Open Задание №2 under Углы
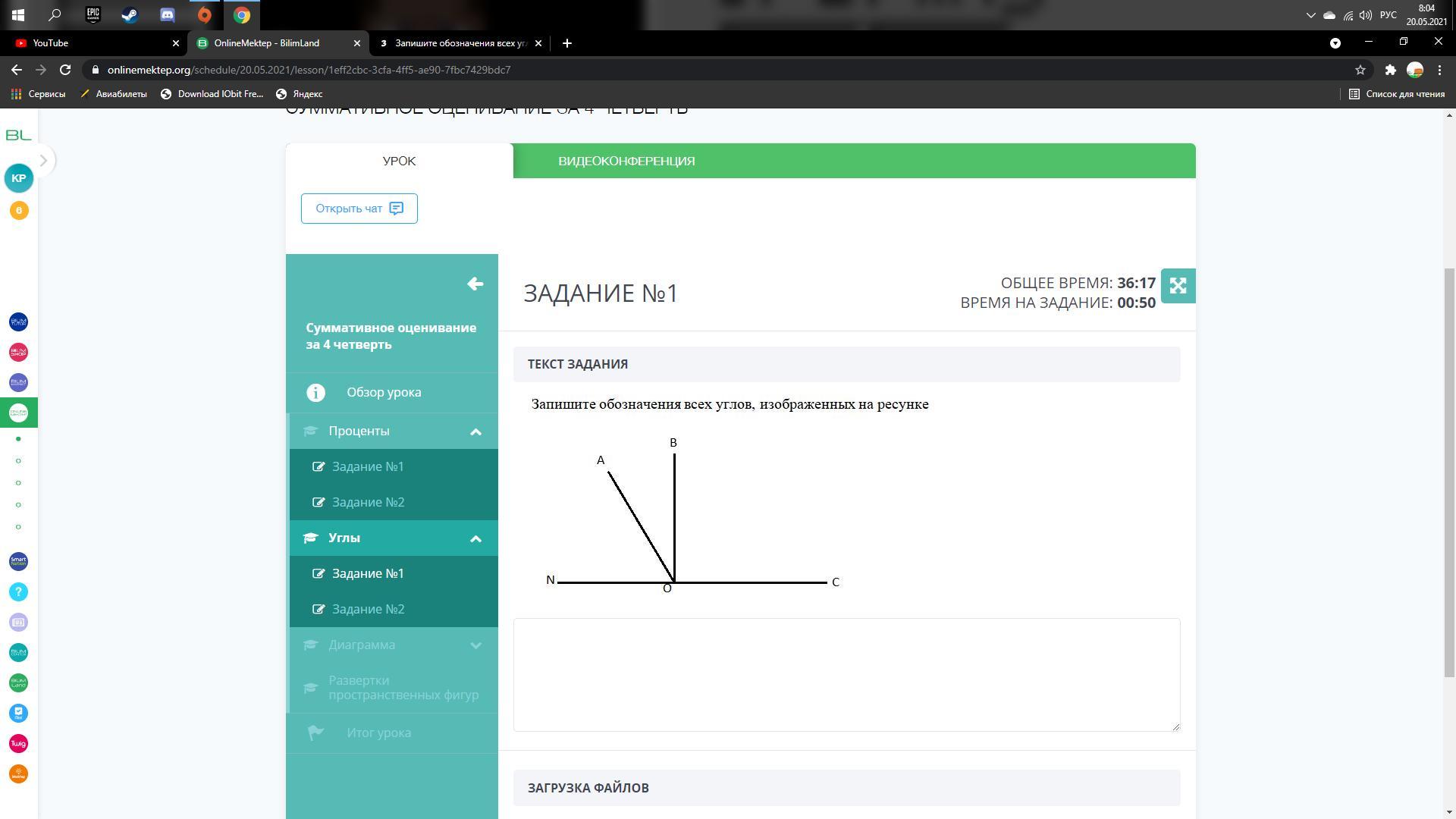Viewport: 1456px width, 819px height. (368, 609)
